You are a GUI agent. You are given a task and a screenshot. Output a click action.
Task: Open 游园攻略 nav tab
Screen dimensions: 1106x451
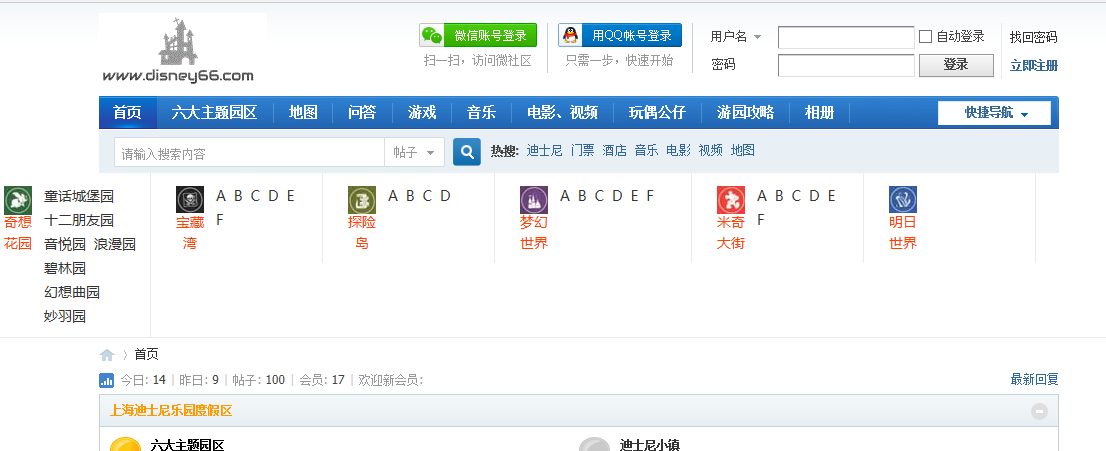pyautogui.click(x=746, y=112)
